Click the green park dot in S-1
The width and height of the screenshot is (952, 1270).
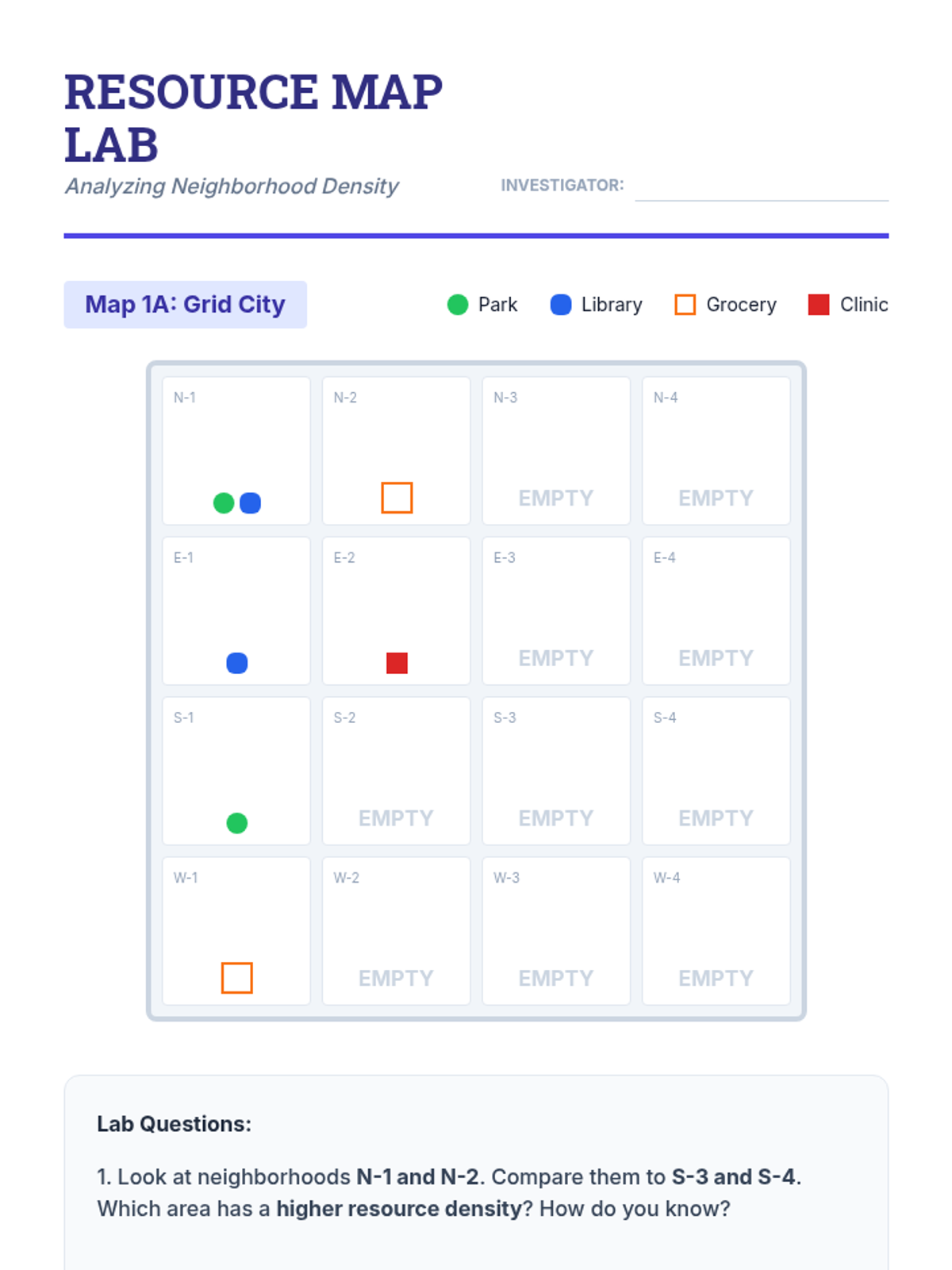tap(236, 823)
